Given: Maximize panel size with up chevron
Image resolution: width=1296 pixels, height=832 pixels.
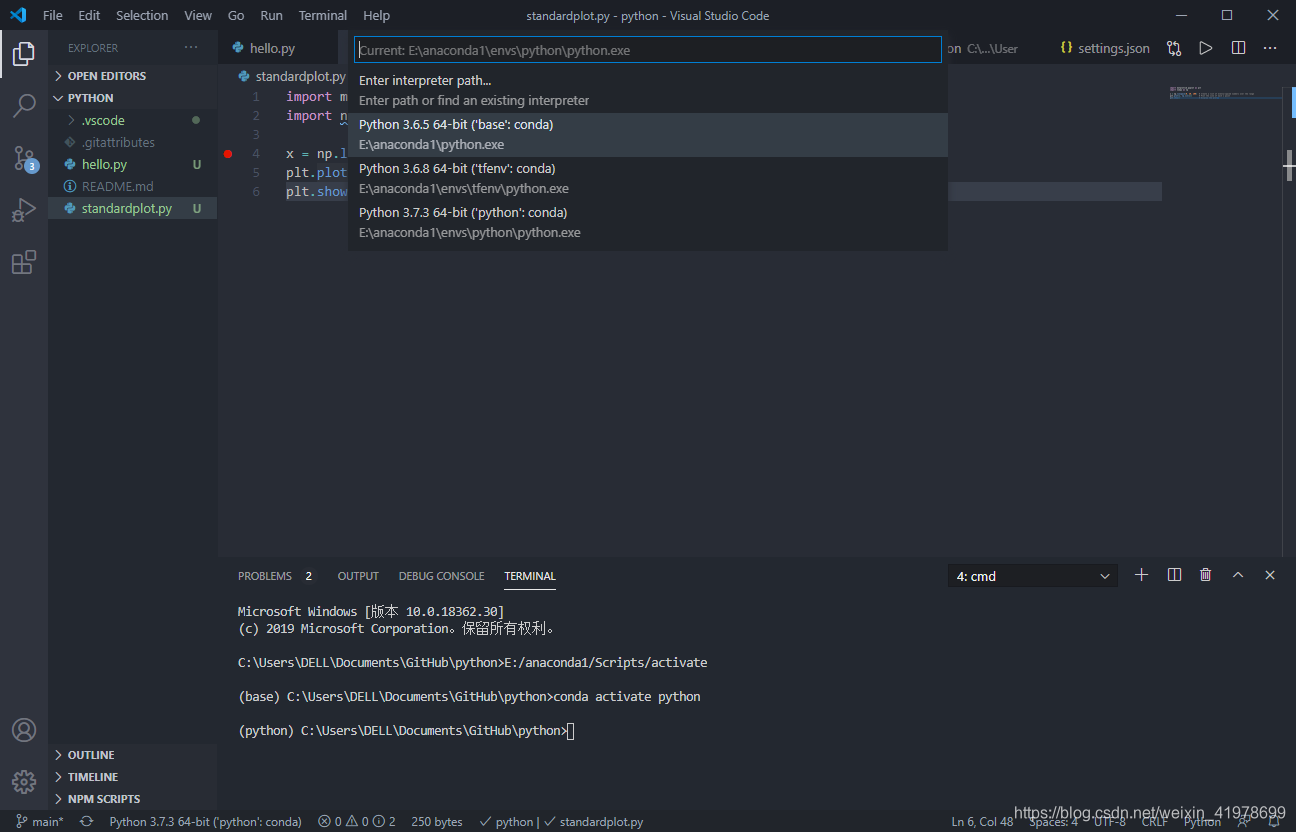Looking at the screenshot, I should [x=1238, y=575].
